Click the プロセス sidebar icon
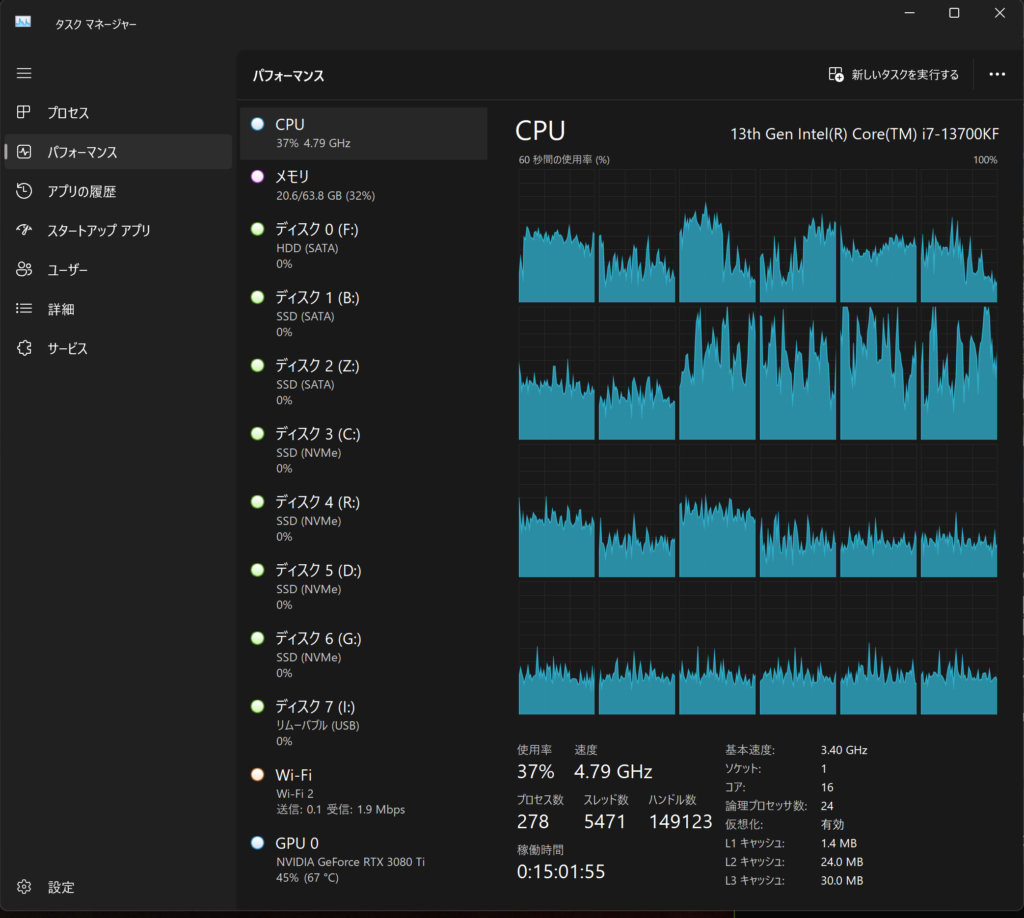Viewport: 1024px width, 918px height. click(24, 112)
